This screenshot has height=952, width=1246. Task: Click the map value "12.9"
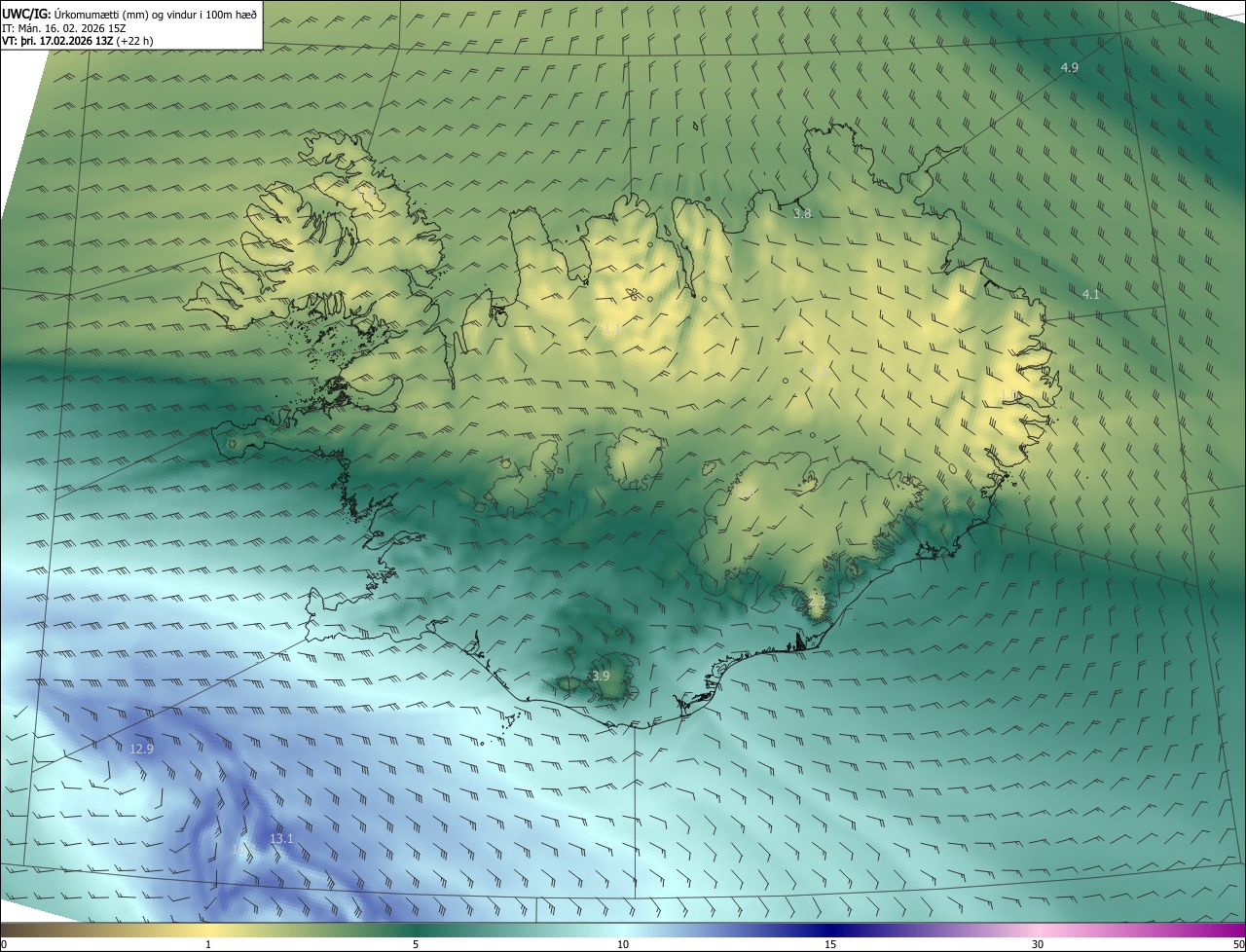[141, 749]
